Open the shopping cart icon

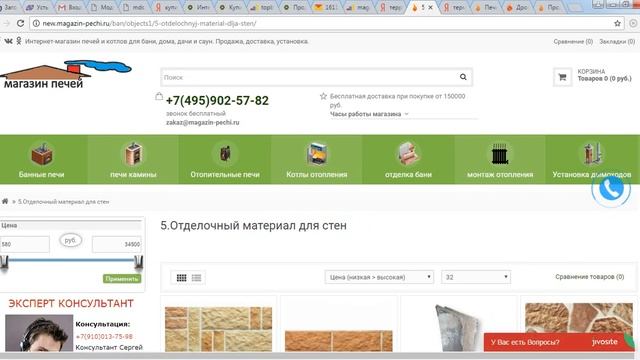[x=562, y=77]
